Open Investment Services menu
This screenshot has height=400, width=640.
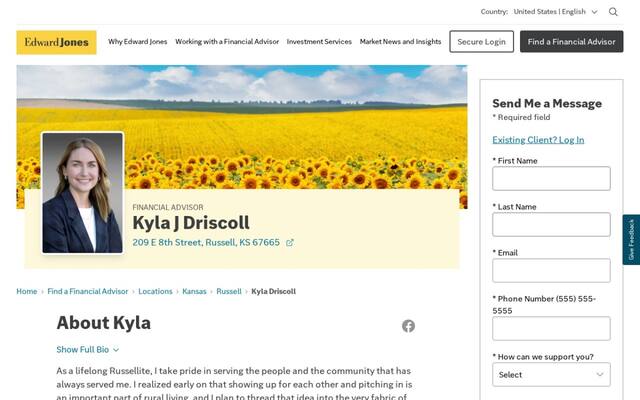tap(319, 42)
